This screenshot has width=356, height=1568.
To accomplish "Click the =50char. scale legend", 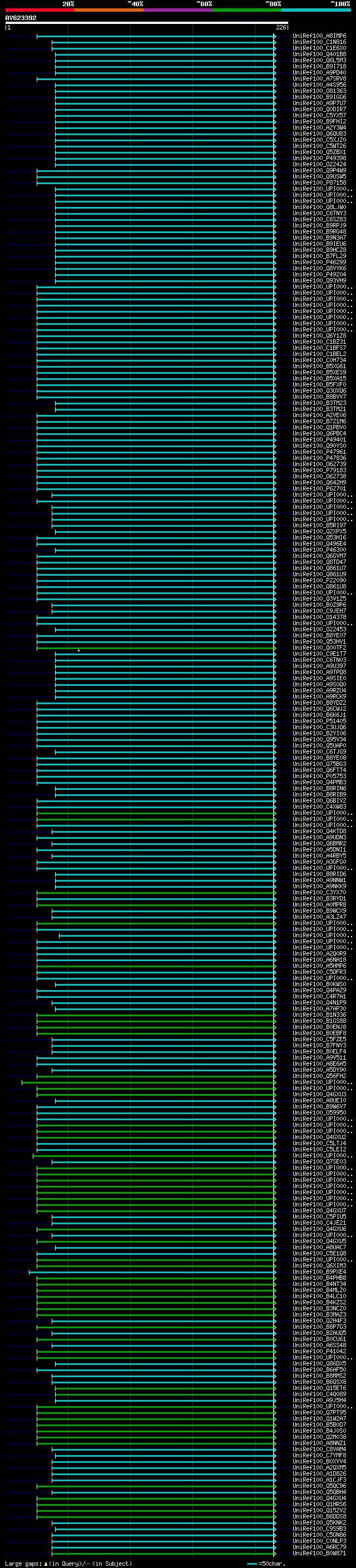I will [x=266, y=1563].
